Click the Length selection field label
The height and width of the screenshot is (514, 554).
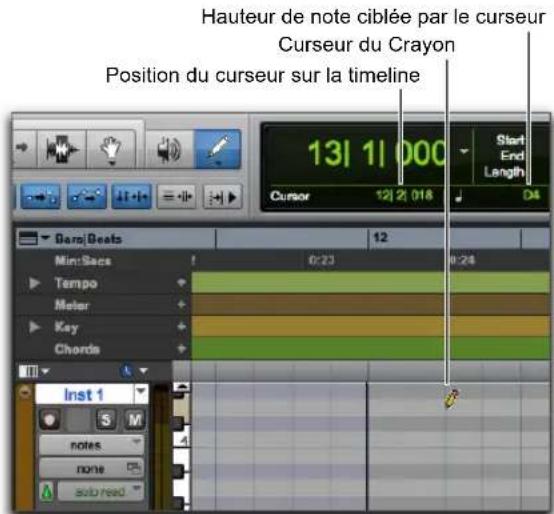pos(504,172)
